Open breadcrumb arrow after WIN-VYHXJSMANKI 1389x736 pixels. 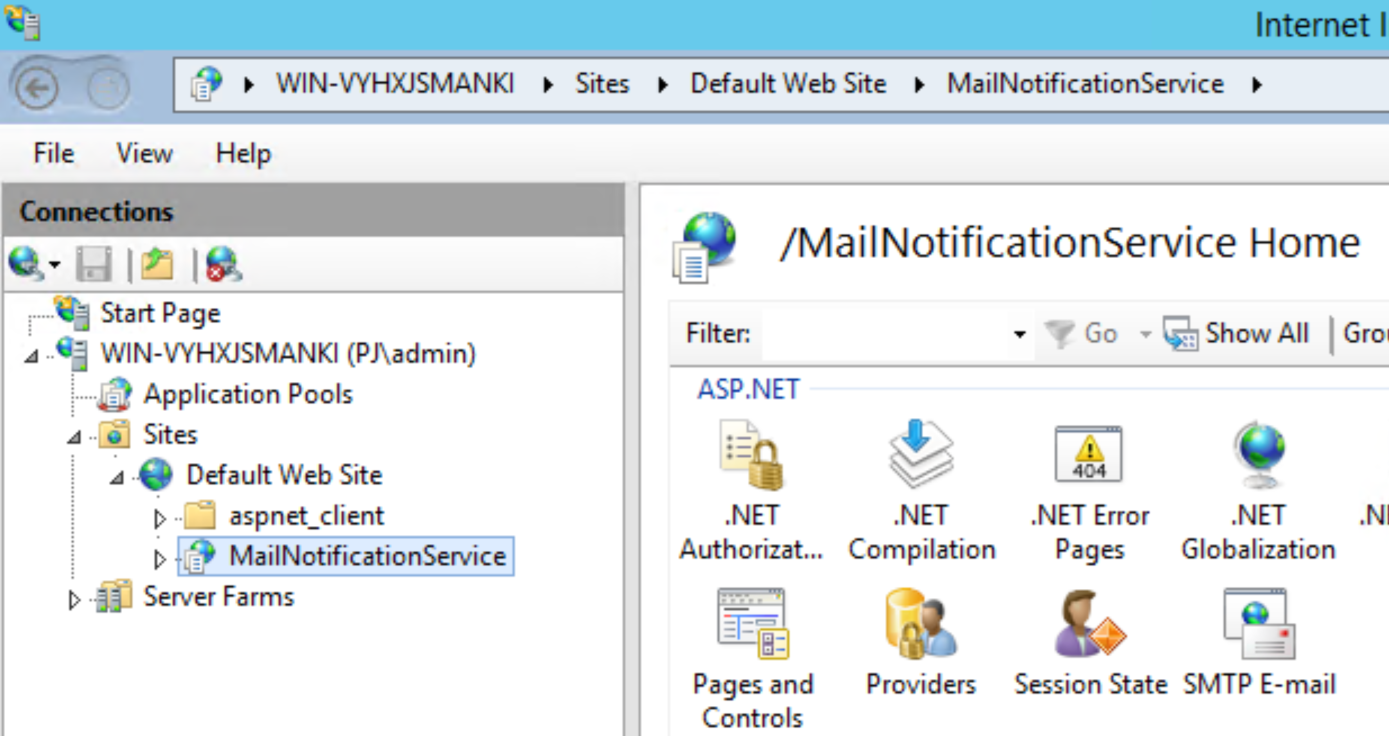click(x=548, y=85)
